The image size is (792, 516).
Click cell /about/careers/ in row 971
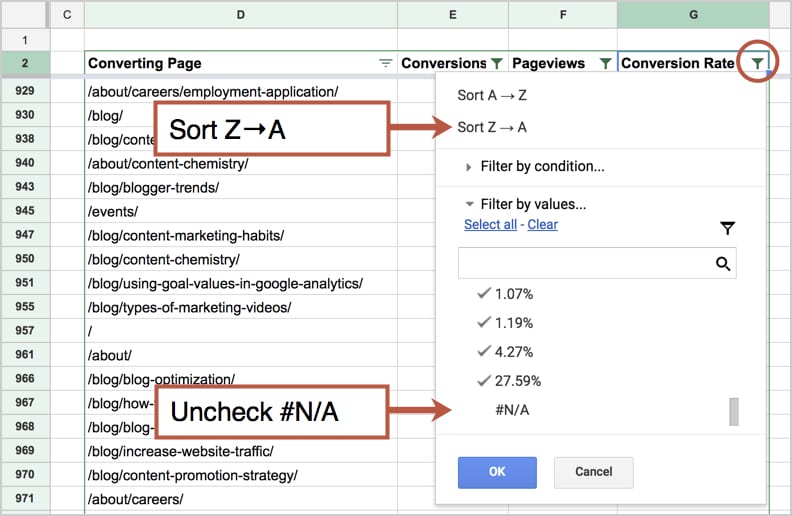241,499
